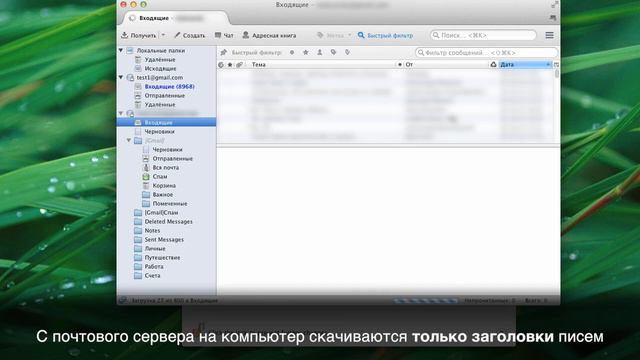Open Черновики inside the [Gmail] folder
Image resolution: width=640 pixels, height=360 pixels.
click(x=167, y=149)
